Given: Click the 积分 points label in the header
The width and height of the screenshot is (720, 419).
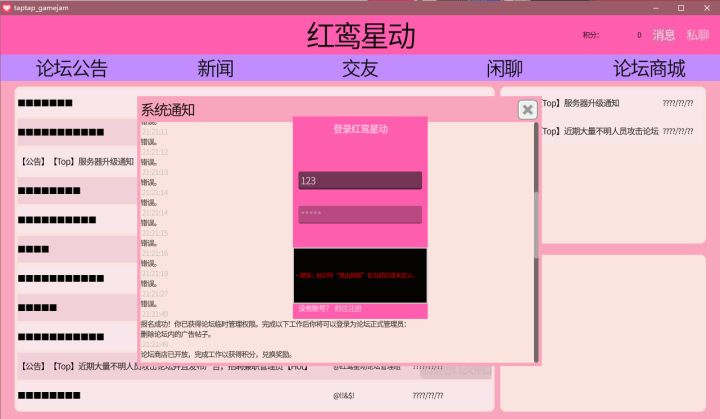Looking at the screenshot, I should tap(591, 35).
